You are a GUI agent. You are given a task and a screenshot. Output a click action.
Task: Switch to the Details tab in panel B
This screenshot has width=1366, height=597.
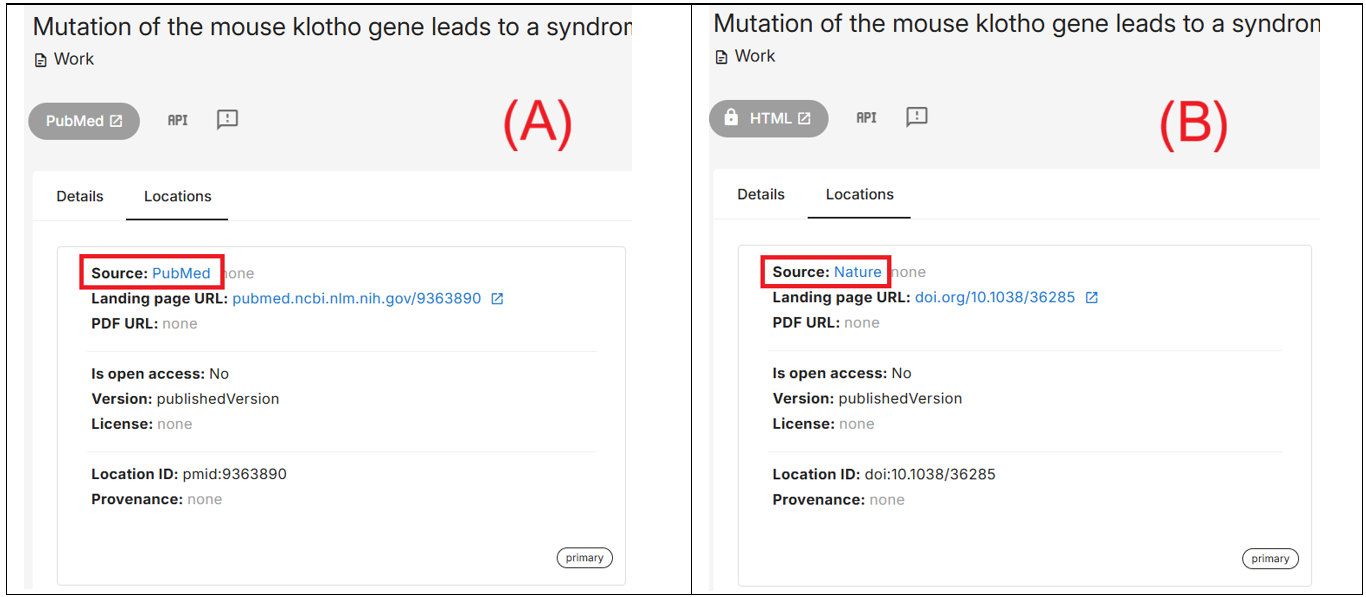pos(761,194)
